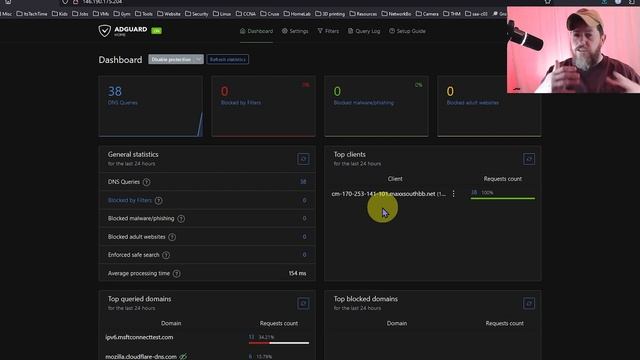Screen dimensions: 640x360
Task: Expand the Disable protection dropdown arrow
Action: click(199, 60)
